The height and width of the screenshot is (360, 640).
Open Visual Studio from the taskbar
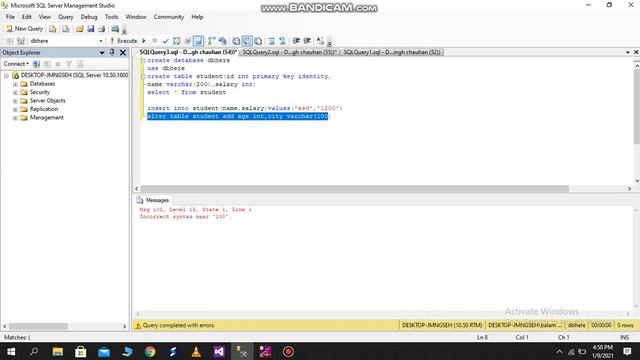tap(219, 351)
